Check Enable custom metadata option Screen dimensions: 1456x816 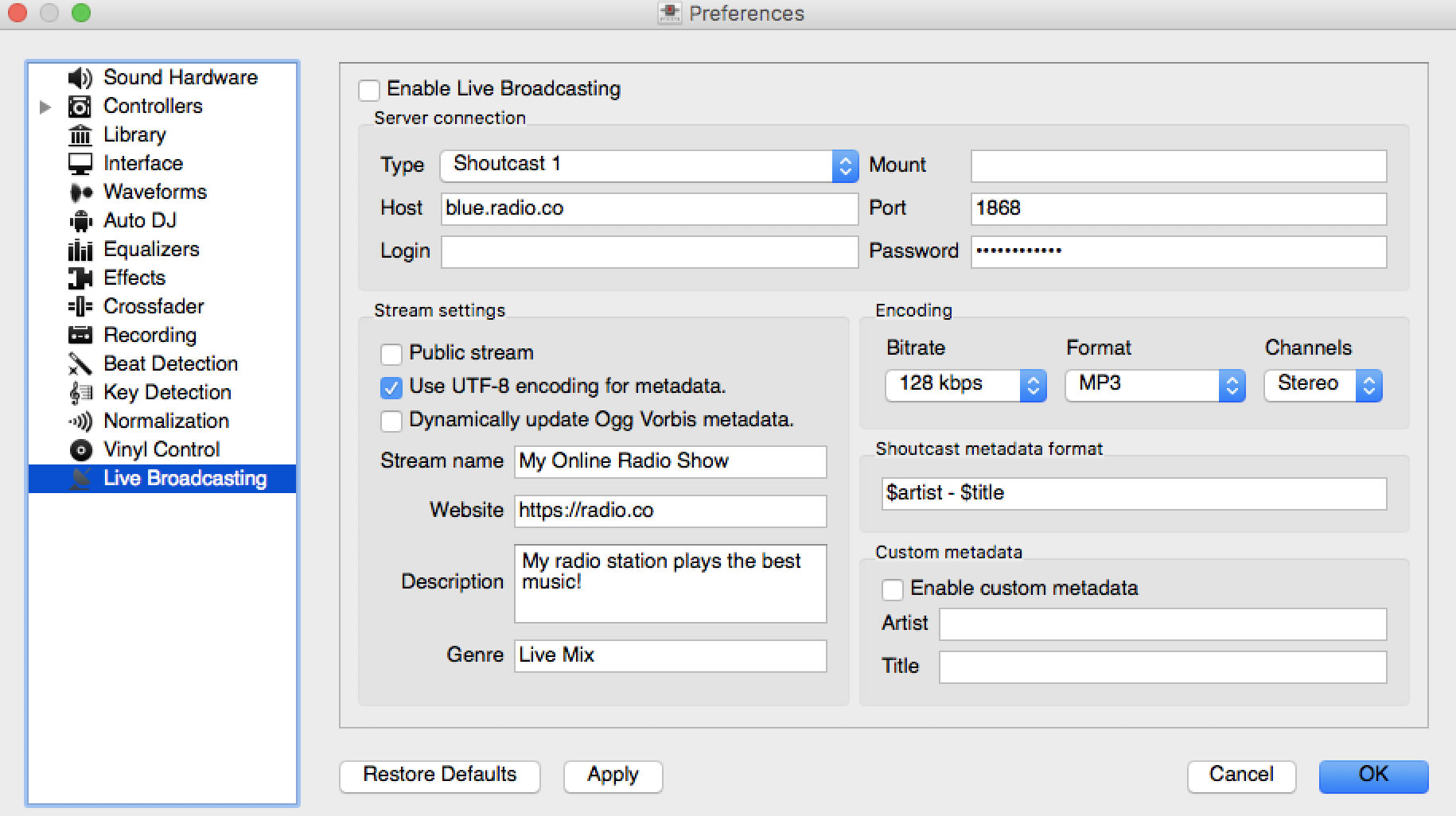892,589
